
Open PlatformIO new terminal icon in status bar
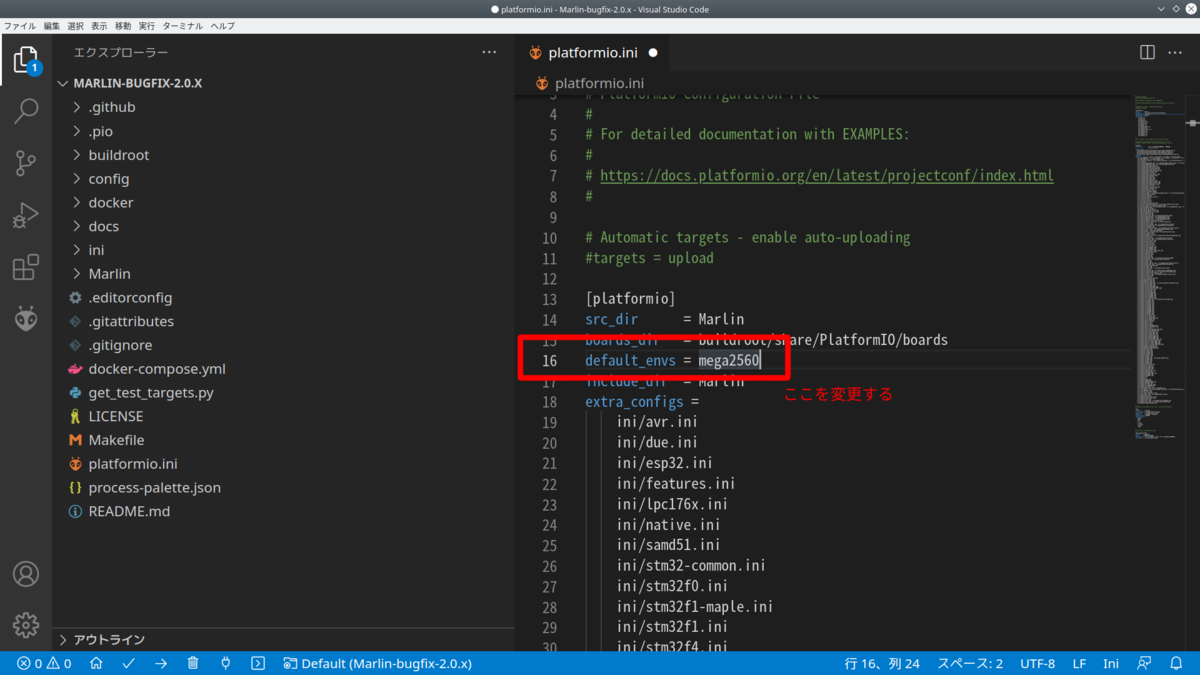[258, 663]
